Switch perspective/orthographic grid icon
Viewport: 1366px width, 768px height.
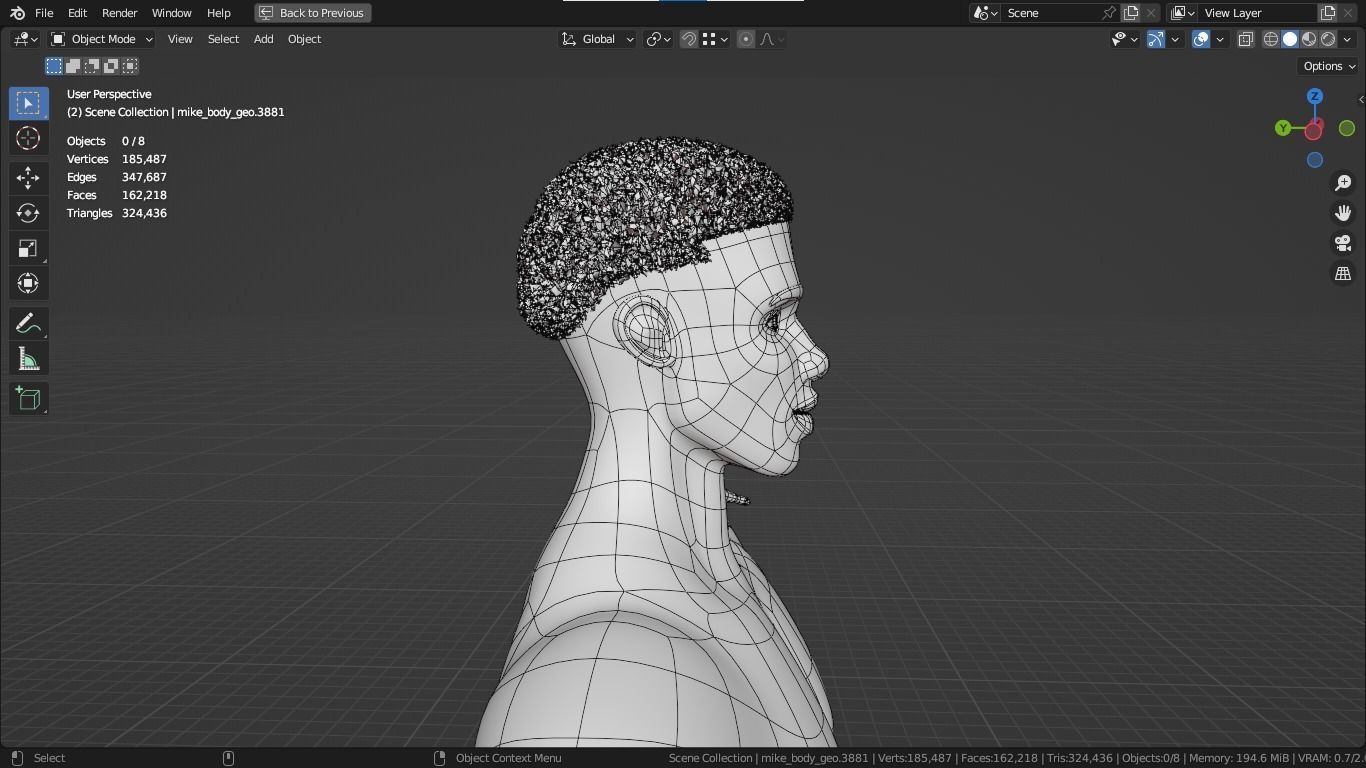coord(1343,273)
